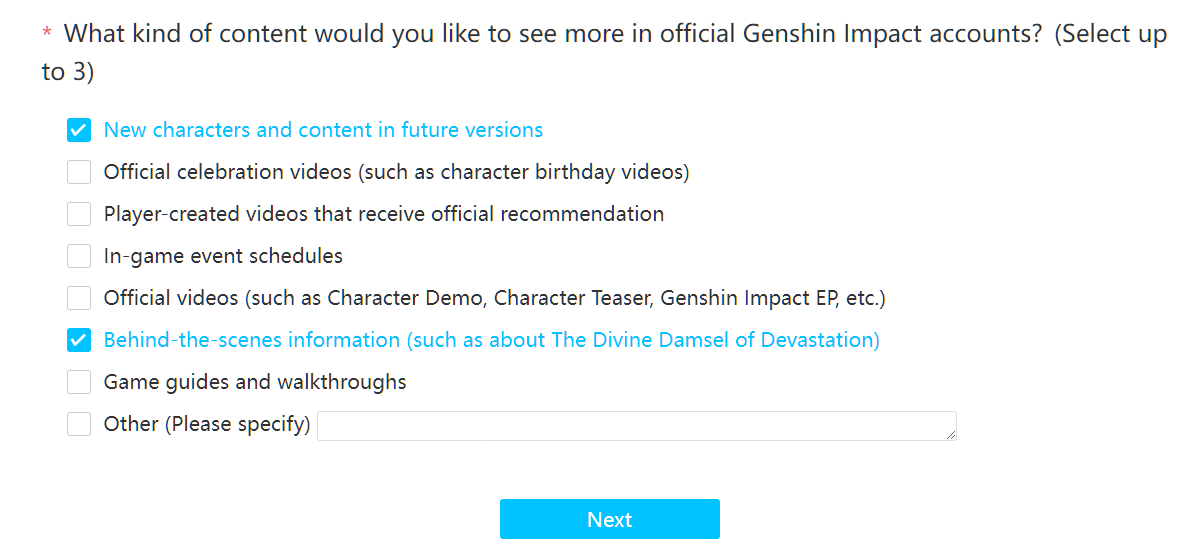Viewport: 1199px width, 556px height.
Task: Check the Game guides and walkthroughs box
Action: pos(79,382)
